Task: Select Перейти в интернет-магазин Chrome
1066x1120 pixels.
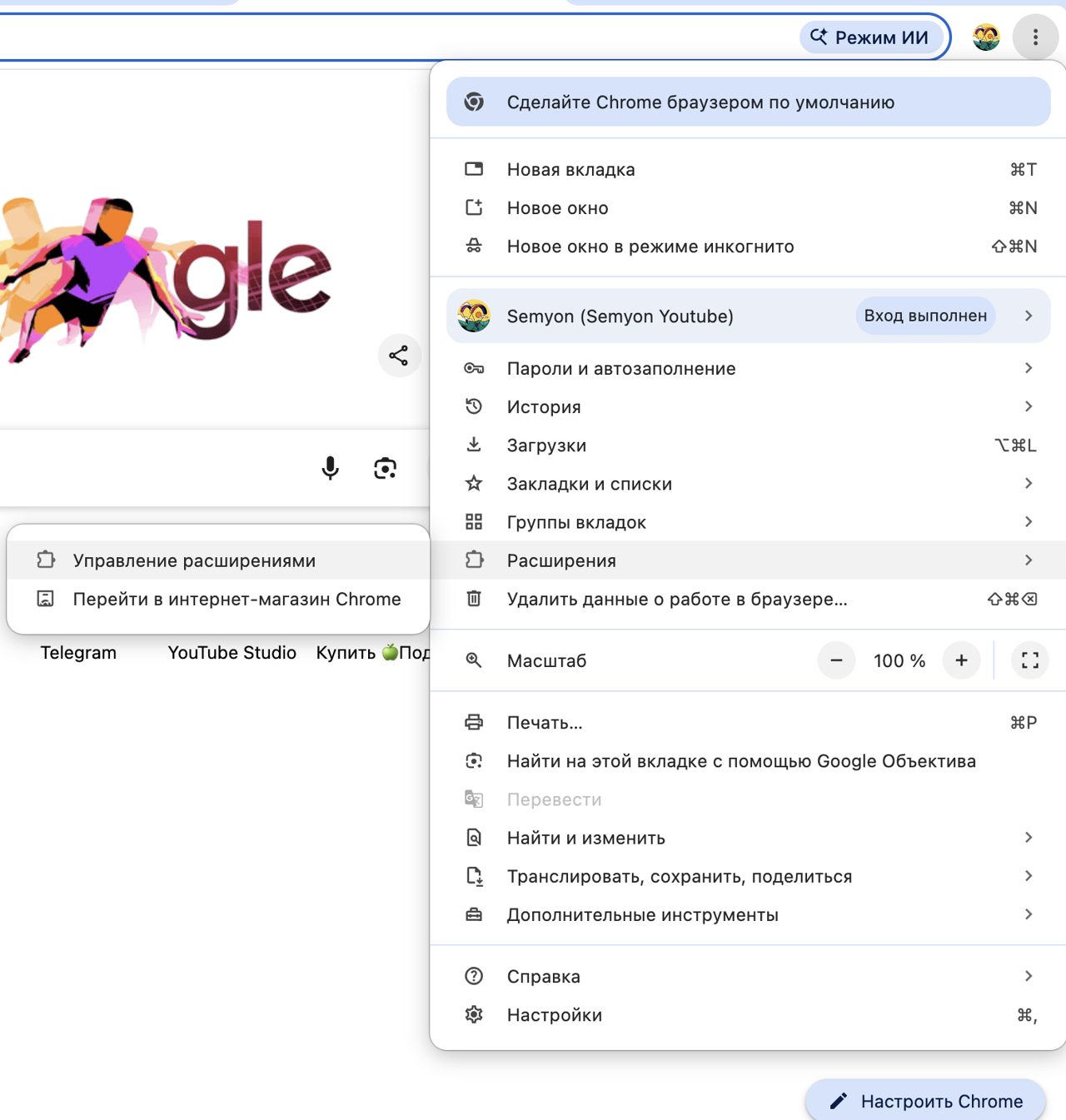Action: (218, 600)
